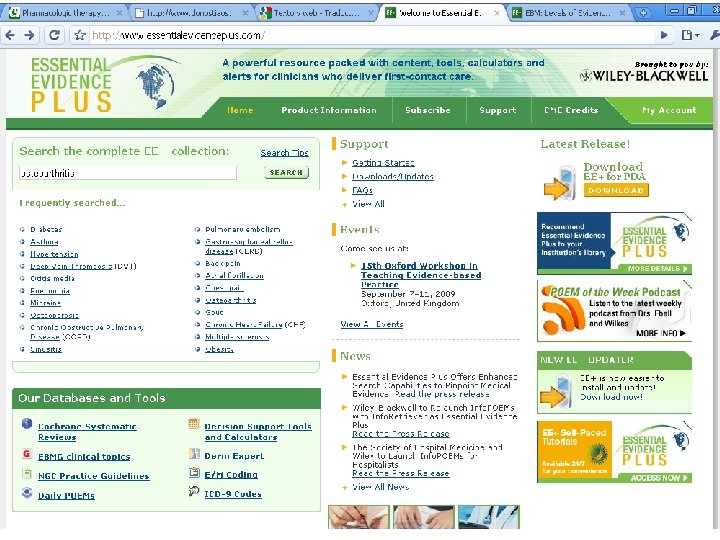The width and height of the screenshot is (720, 540).
Task: Open the FAQs support link
Action: click(x=362, y=190)
